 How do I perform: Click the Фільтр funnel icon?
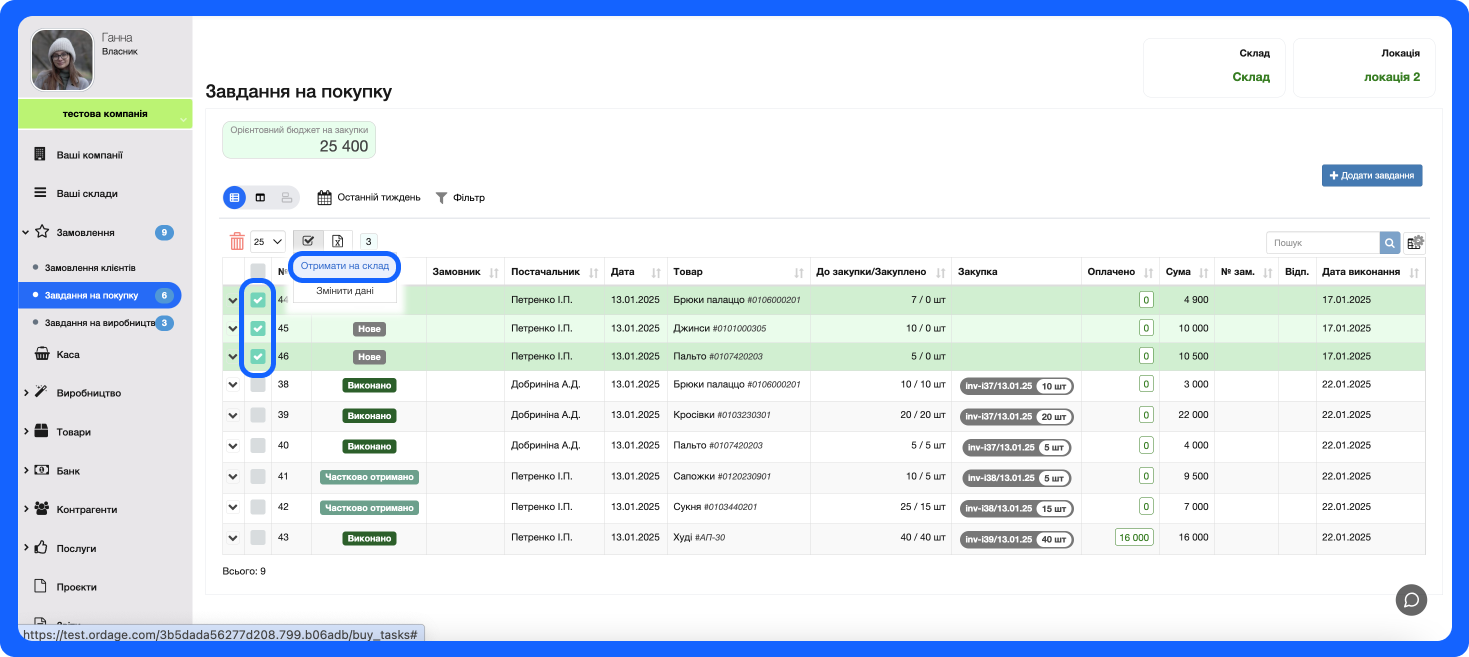pos(441,198)
